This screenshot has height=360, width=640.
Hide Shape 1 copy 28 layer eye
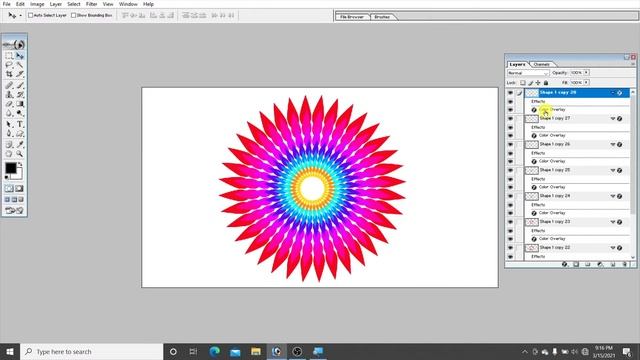click(510, 93)
